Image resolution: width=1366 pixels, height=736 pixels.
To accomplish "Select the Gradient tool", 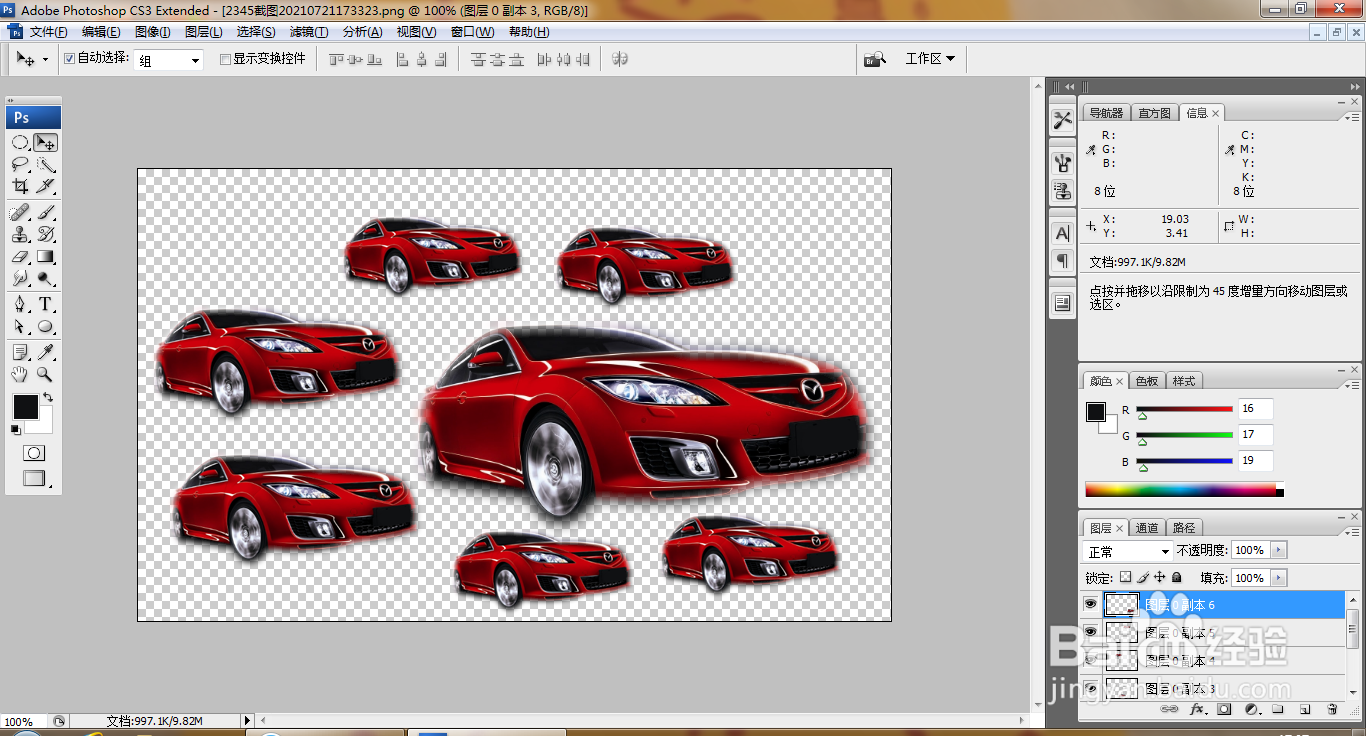I will point(46,257).
